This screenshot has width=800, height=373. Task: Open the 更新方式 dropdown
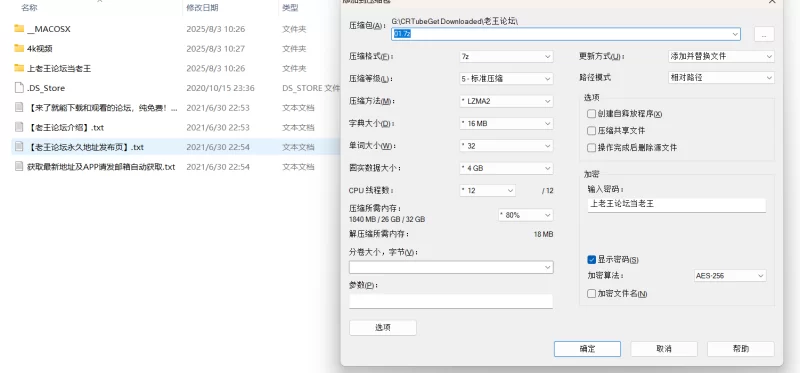[x=721, y=57]
